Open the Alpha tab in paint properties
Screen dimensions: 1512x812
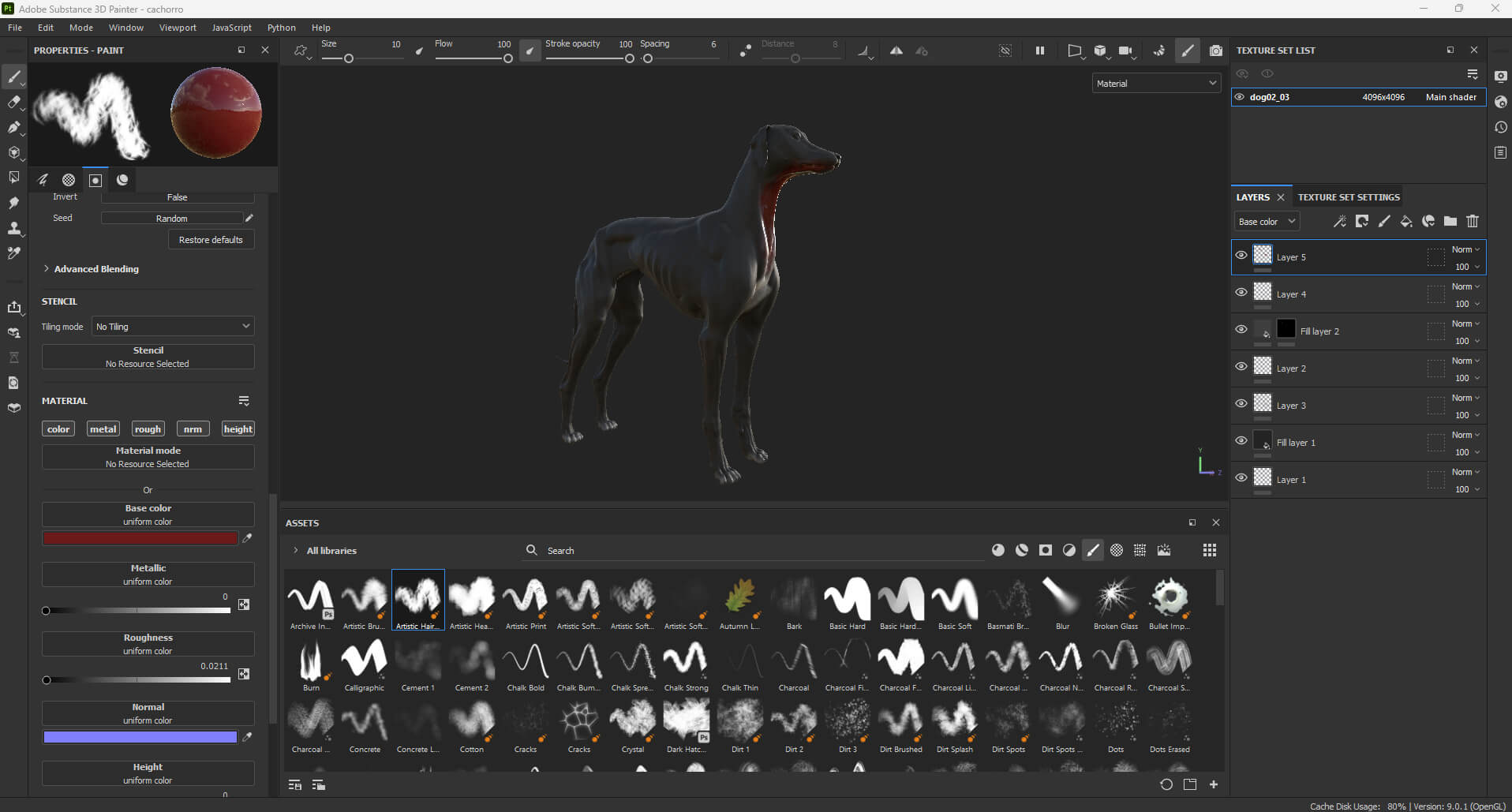(69, 180)
